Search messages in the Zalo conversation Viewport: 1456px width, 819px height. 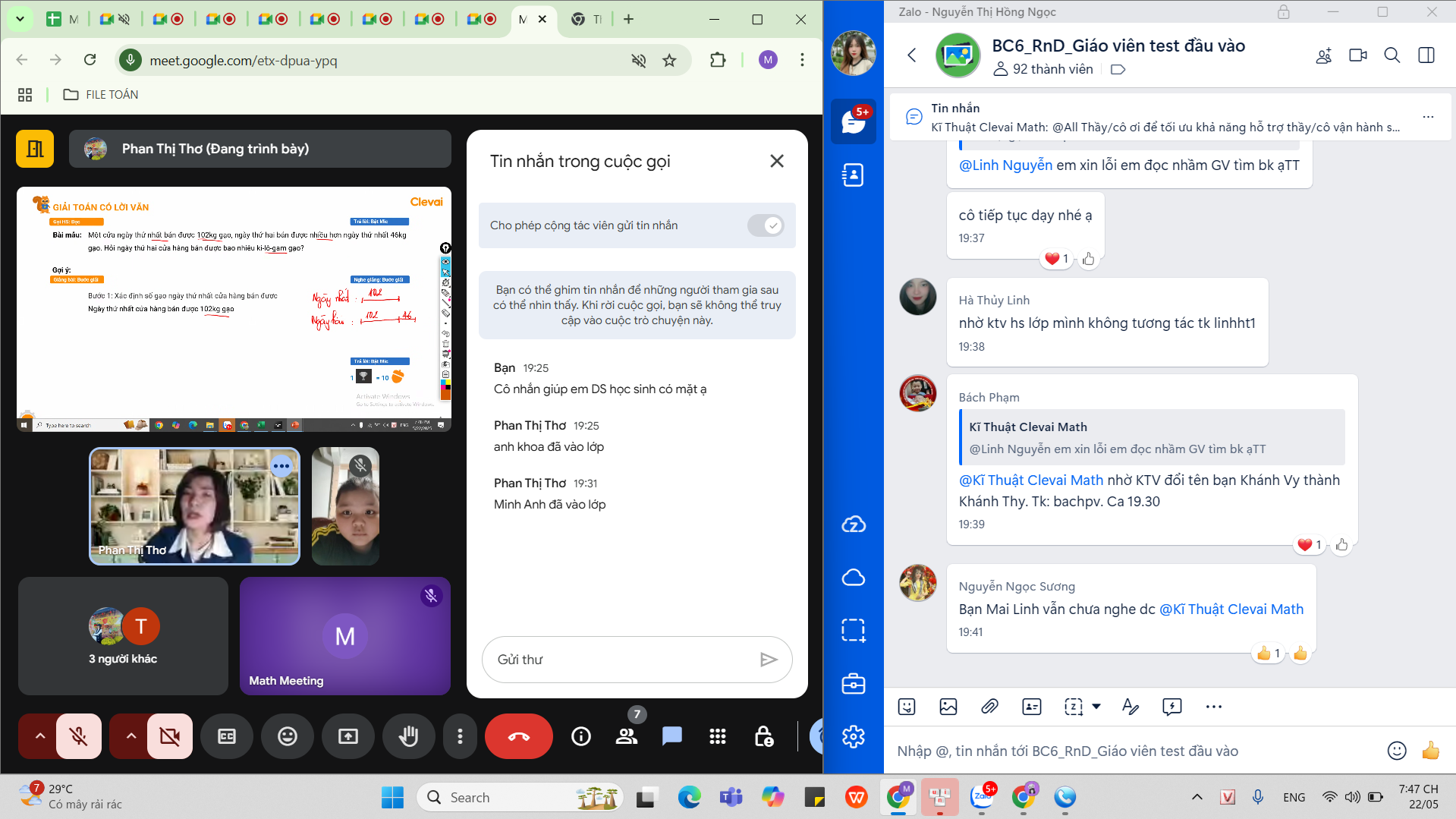[1392, 55]
